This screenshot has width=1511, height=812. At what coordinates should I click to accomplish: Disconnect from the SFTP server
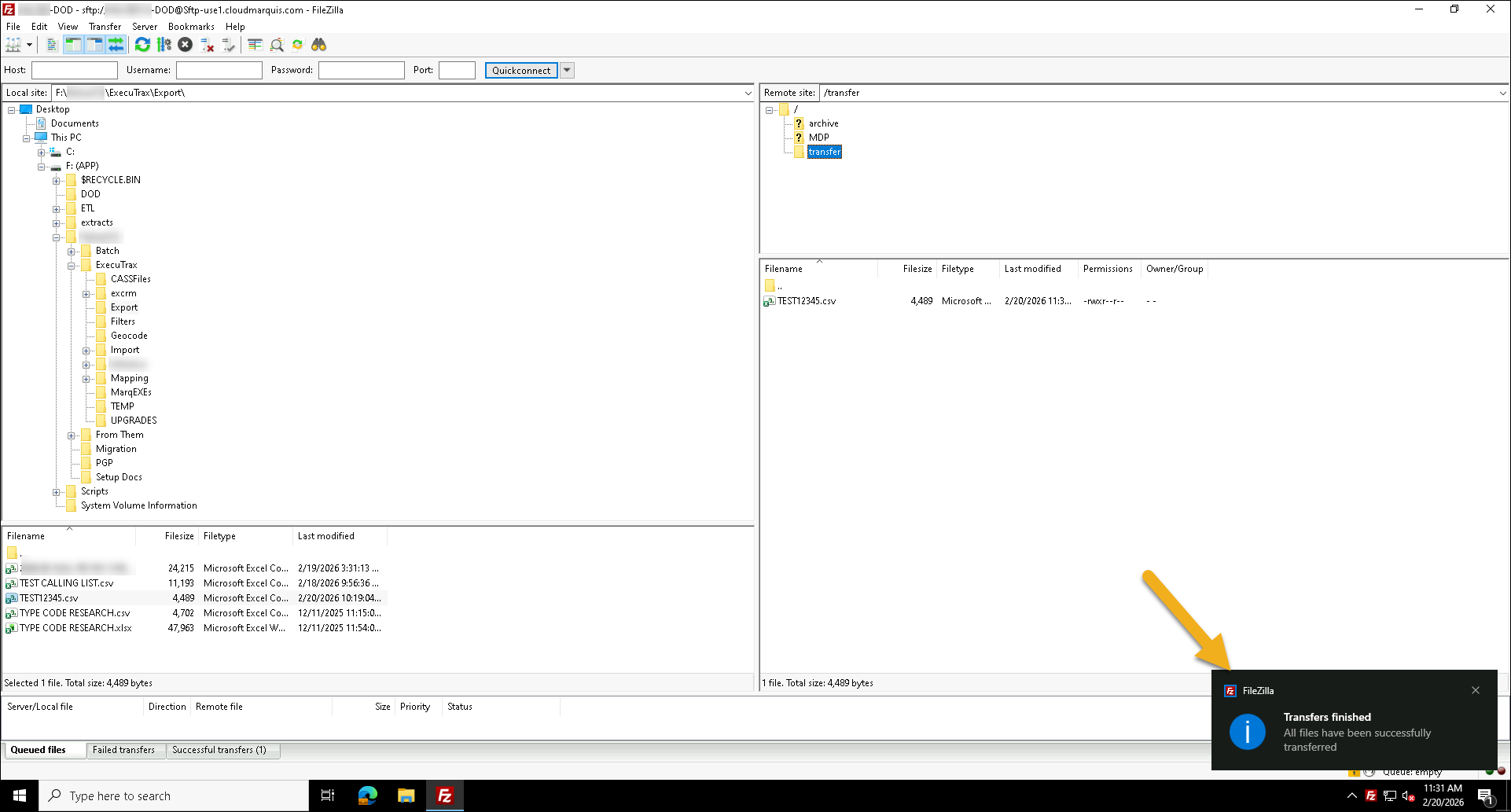tap(207, 45)
